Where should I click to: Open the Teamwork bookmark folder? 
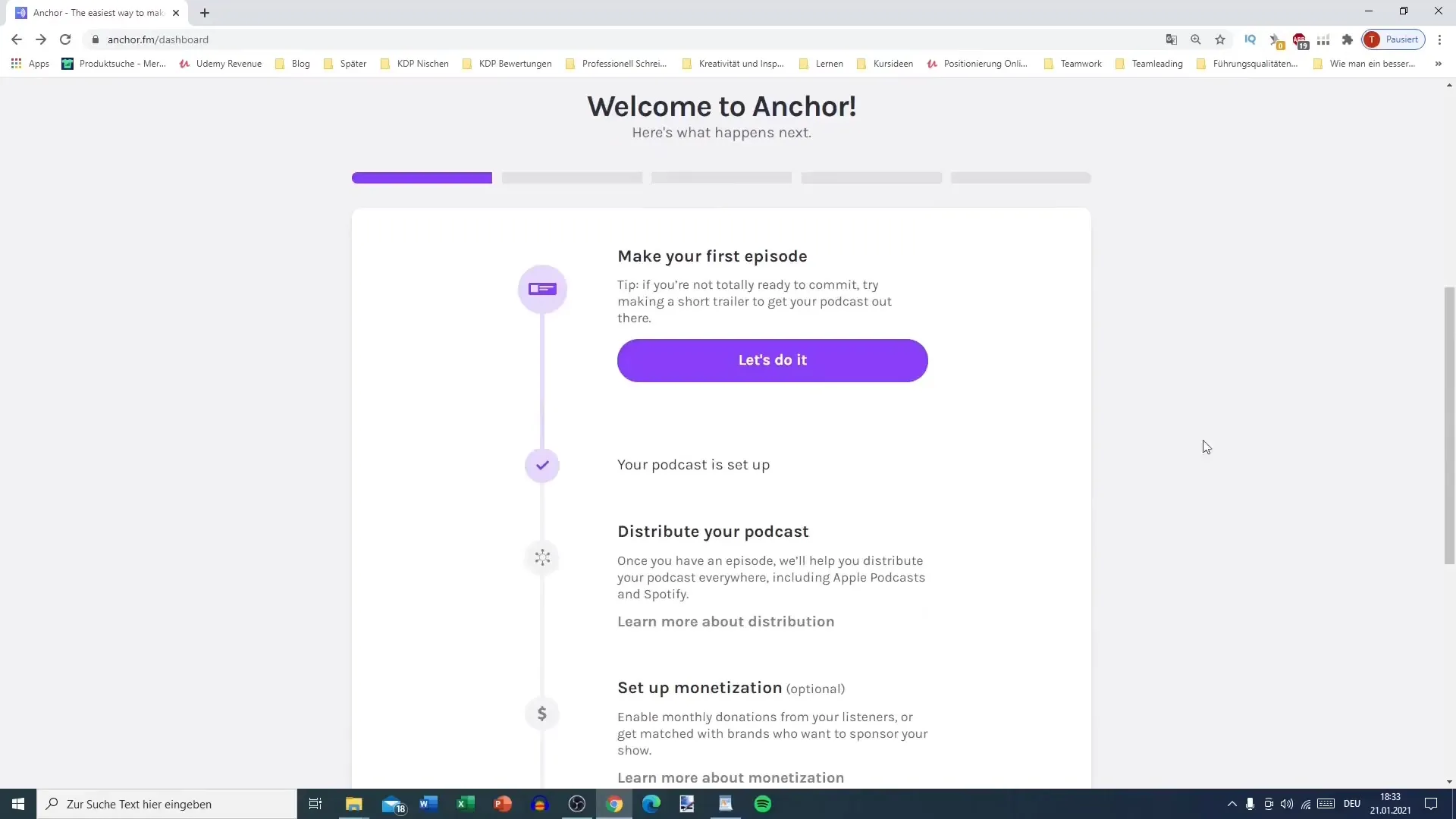pos(1073,64)
